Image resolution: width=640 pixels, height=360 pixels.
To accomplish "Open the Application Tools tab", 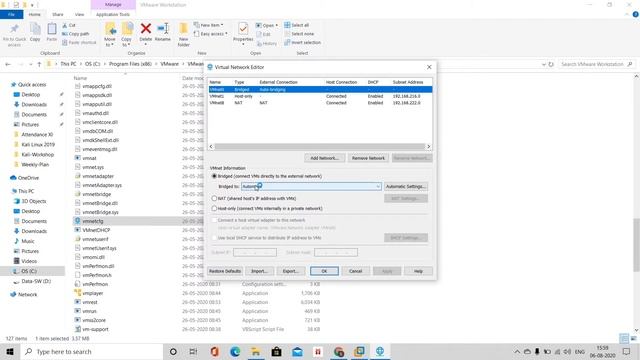I will tap(113, 14).
